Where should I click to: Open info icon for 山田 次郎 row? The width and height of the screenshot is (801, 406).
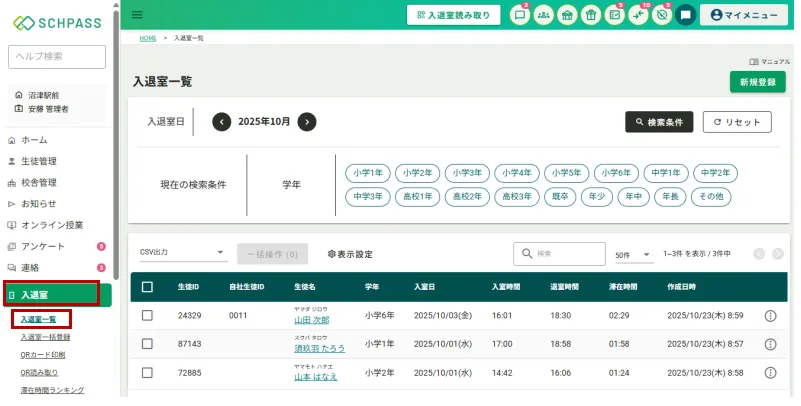(770, 316)
